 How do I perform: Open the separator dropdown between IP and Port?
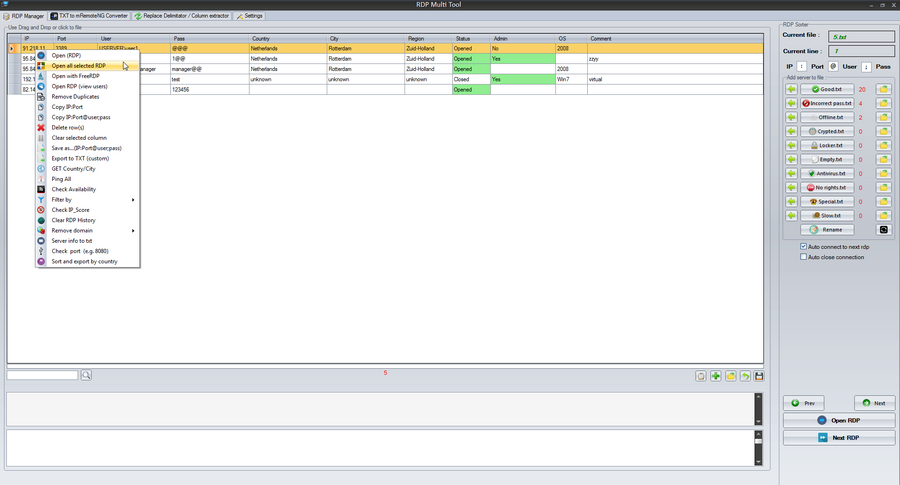802,66
